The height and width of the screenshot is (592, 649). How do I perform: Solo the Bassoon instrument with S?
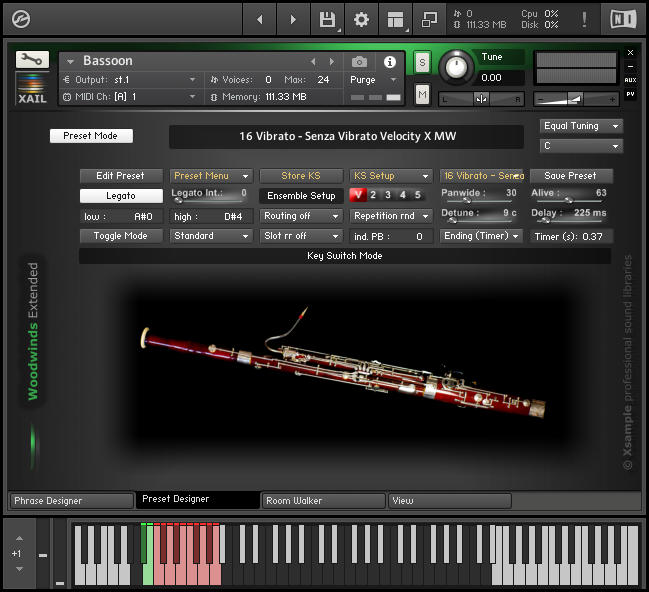[x=422, y=63]
